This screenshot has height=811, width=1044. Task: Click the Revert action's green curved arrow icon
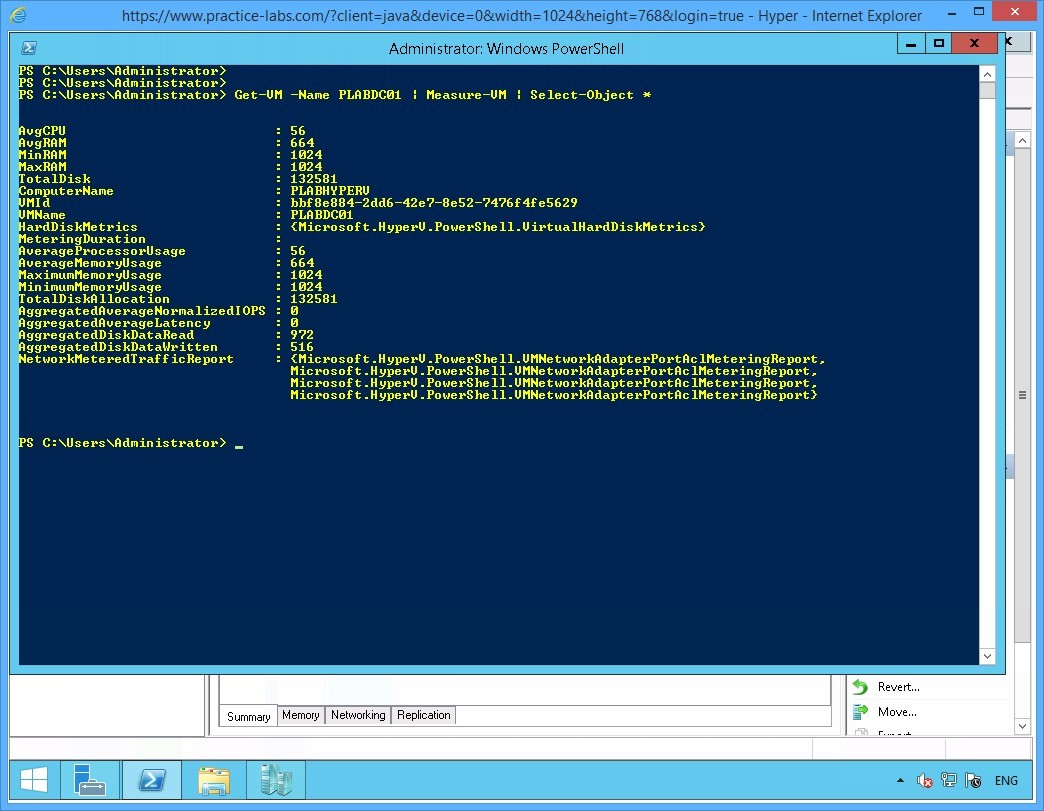[x=862, y=686]
